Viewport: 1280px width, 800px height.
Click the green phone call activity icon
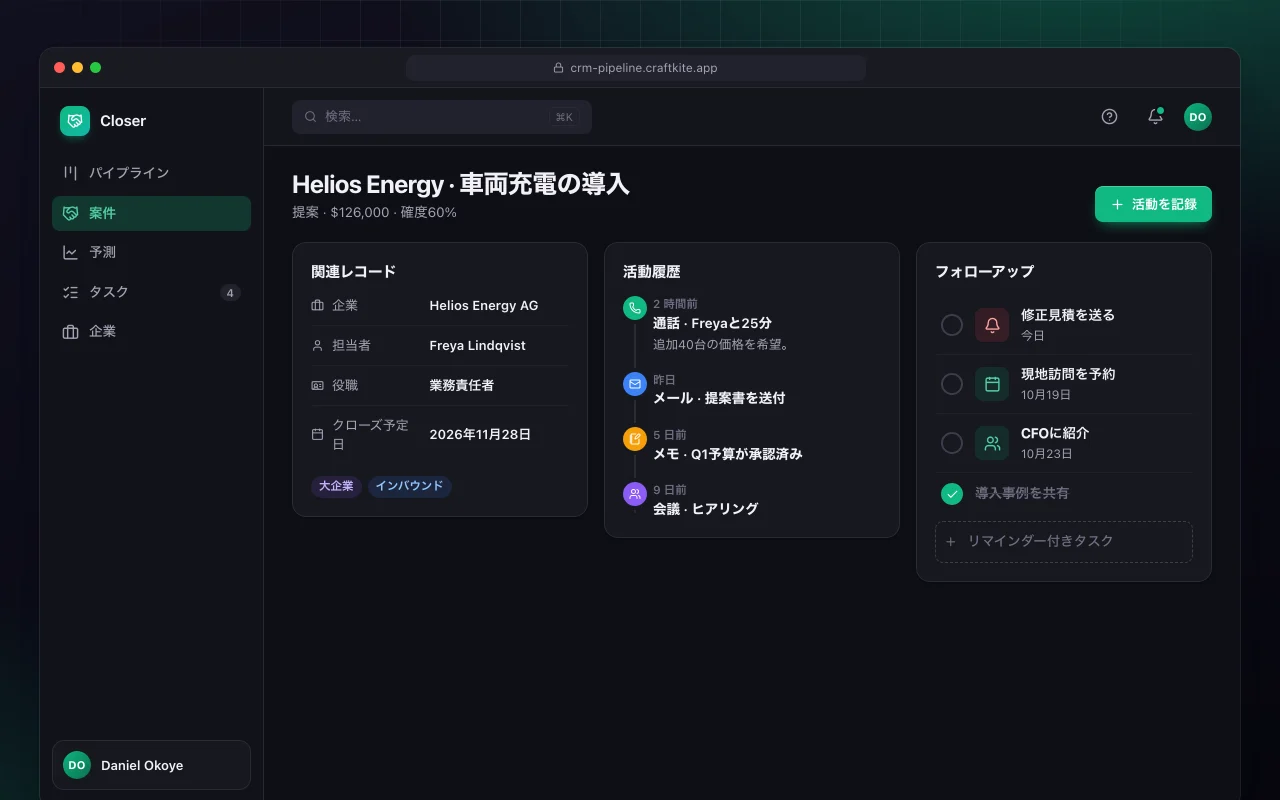coord(635,308)
